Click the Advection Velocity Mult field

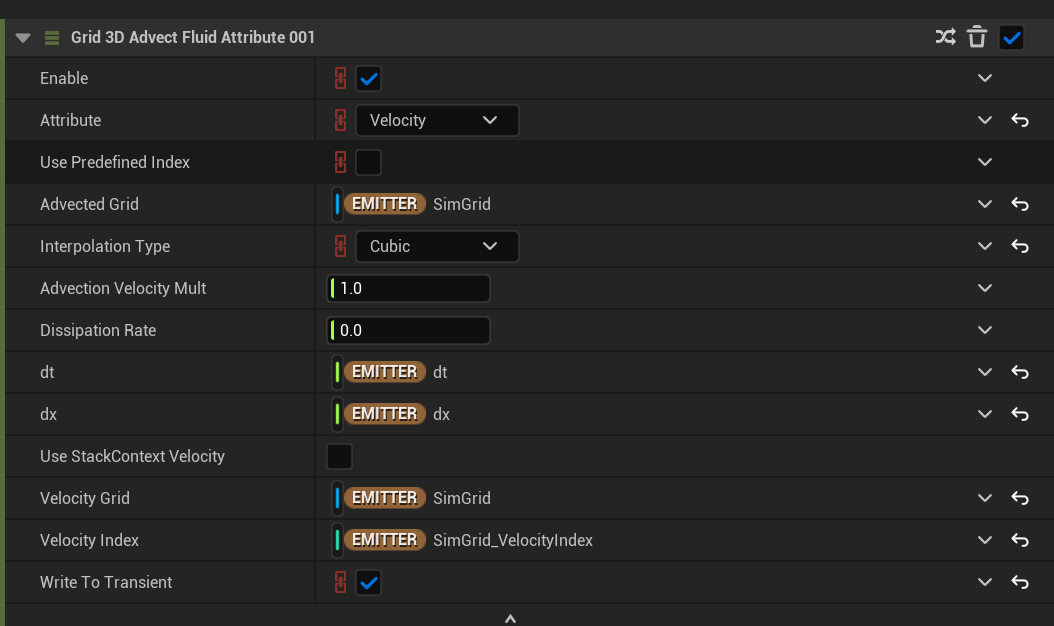(411, 288)
